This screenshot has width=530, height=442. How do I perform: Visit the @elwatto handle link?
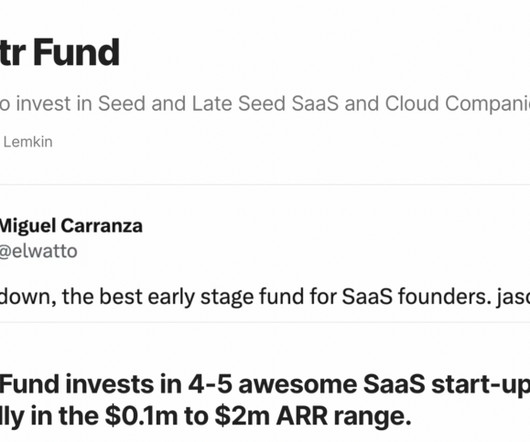coord(39,251)
